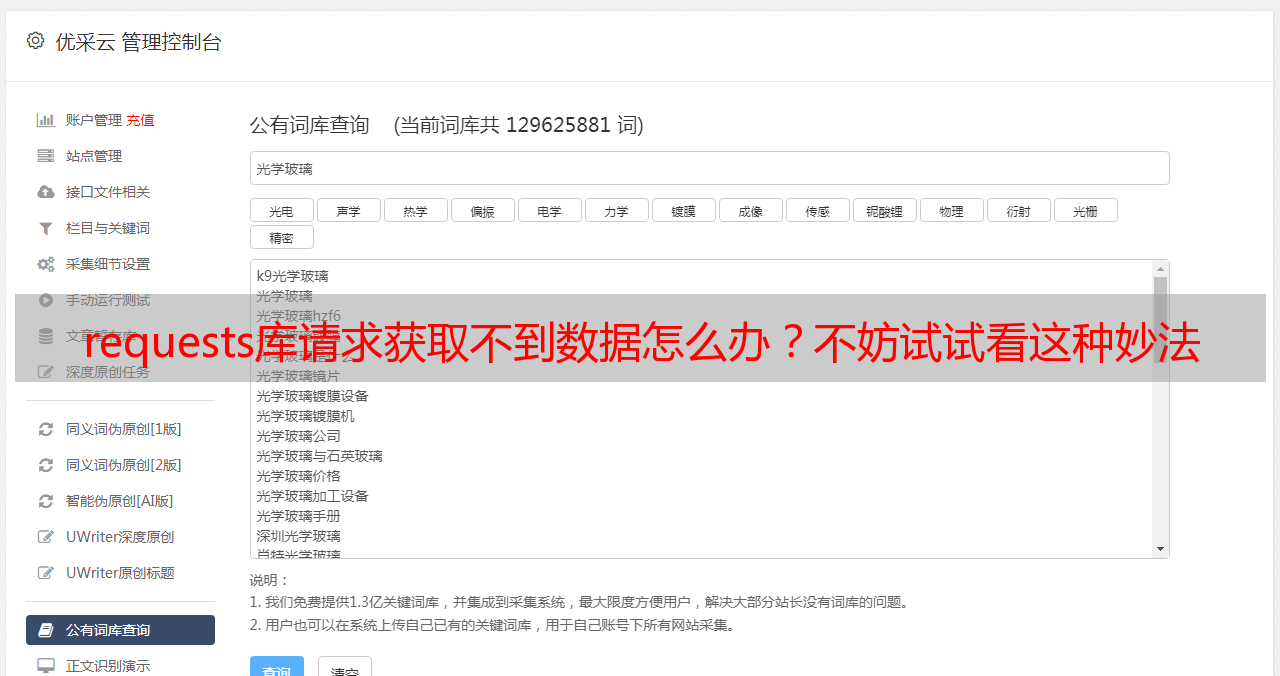Click refresh icon next to 智能伪原创[AI版]
1280x676 pixels.
click(46, 501)
